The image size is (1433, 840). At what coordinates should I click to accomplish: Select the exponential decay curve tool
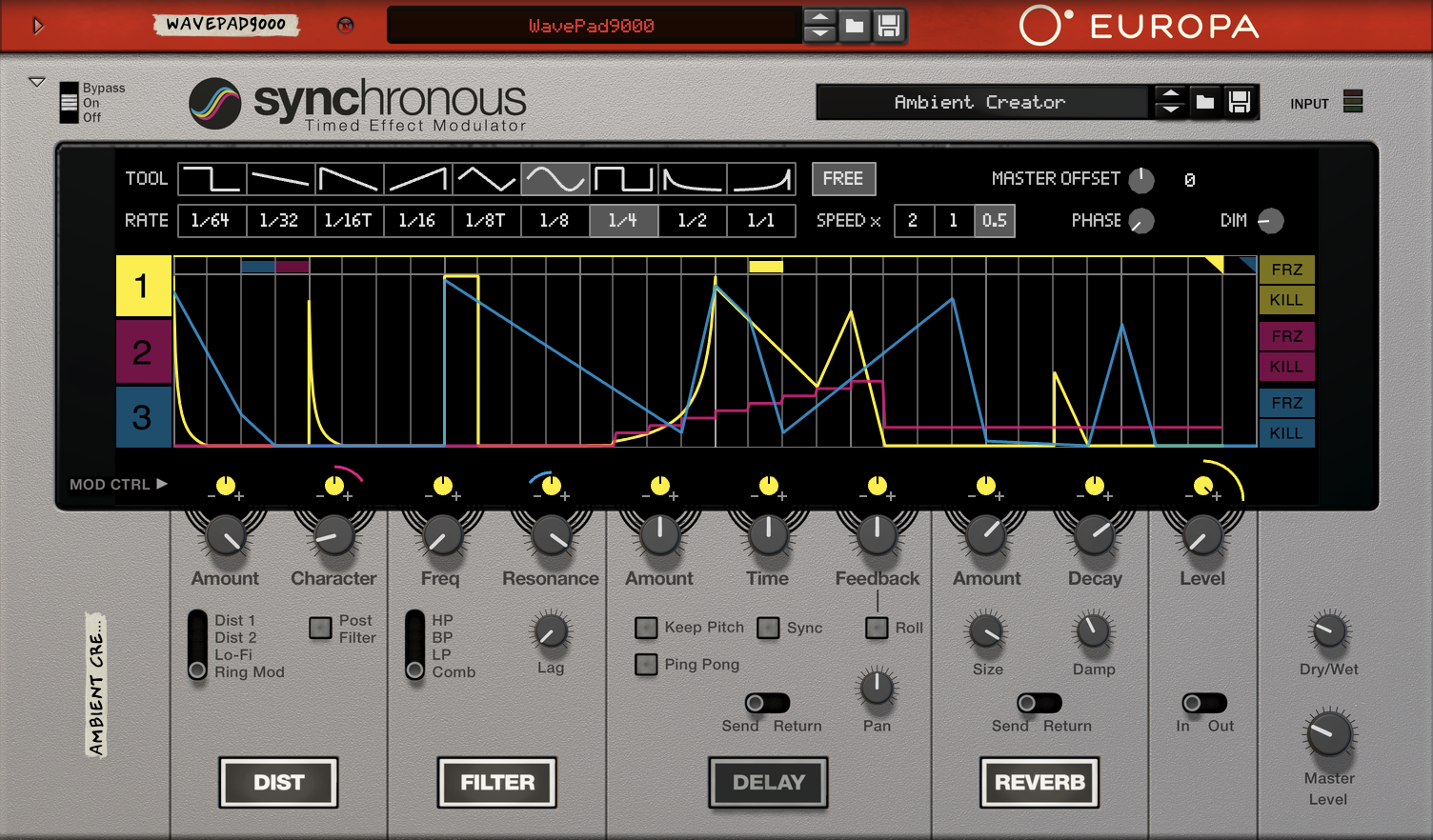693,178
